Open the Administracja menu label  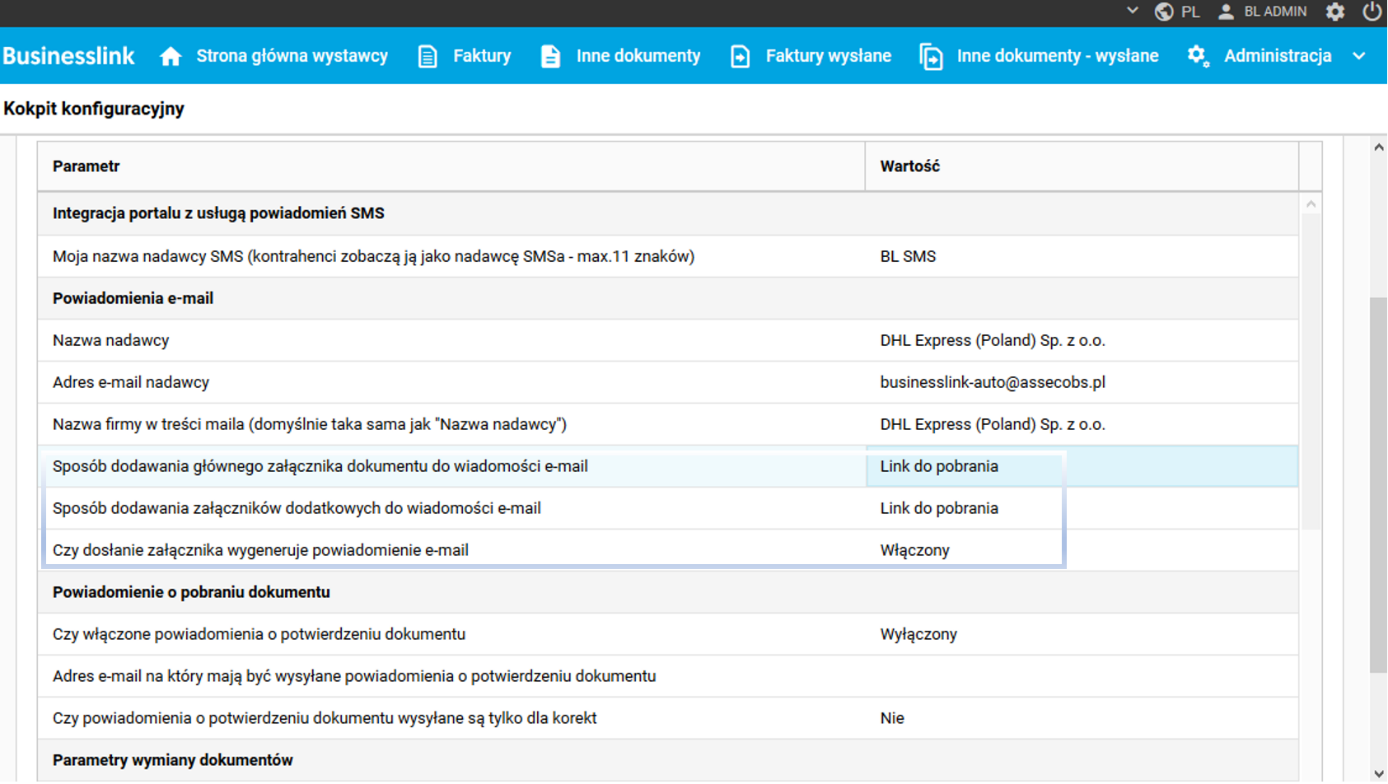[1277, 57]
